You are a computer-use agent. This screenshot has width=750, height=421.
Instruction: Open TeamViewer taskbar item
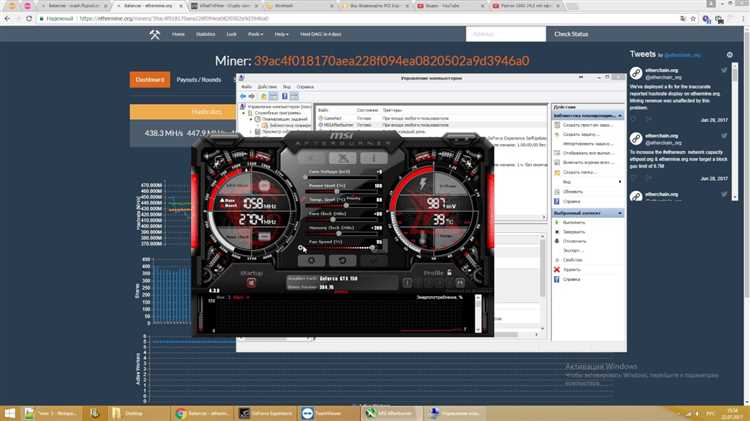coord(330,413)
